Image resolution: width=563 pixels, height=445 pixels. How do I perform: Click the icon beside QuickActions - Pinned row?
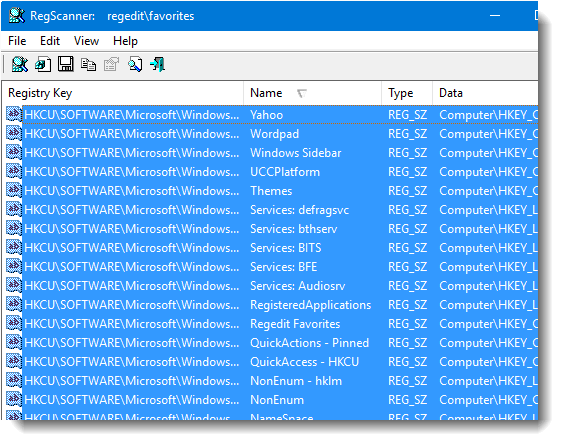click(x=14, y=343)
